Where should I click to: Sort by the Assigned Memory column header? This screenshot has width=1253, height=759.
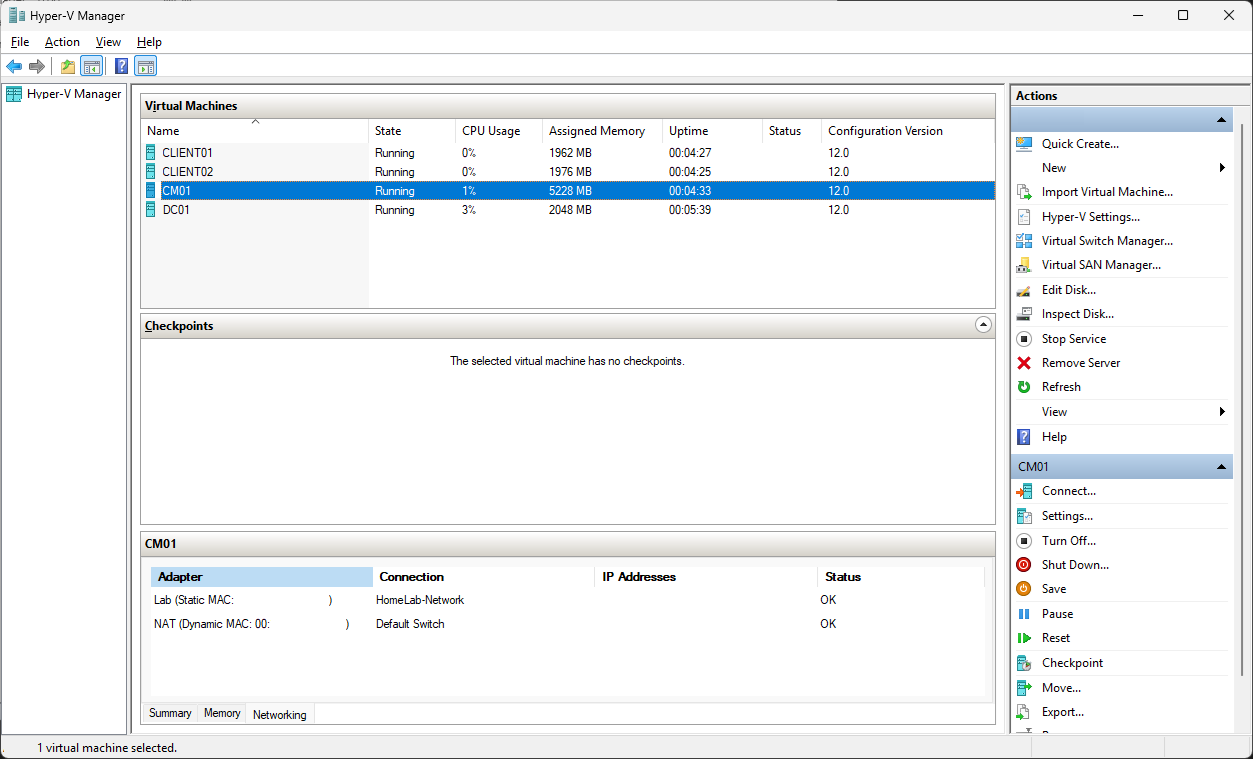602,131
